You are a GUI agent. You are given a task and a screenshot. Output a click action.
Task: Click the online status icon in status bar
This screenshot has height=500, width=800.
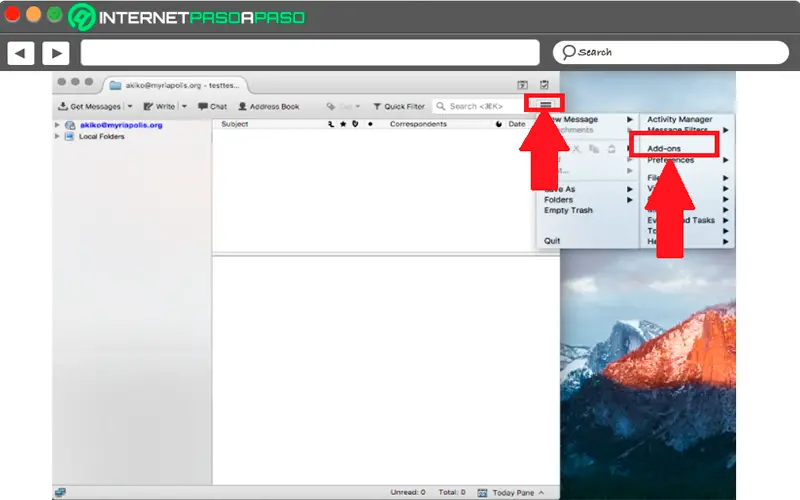click(x=60, y=492)
